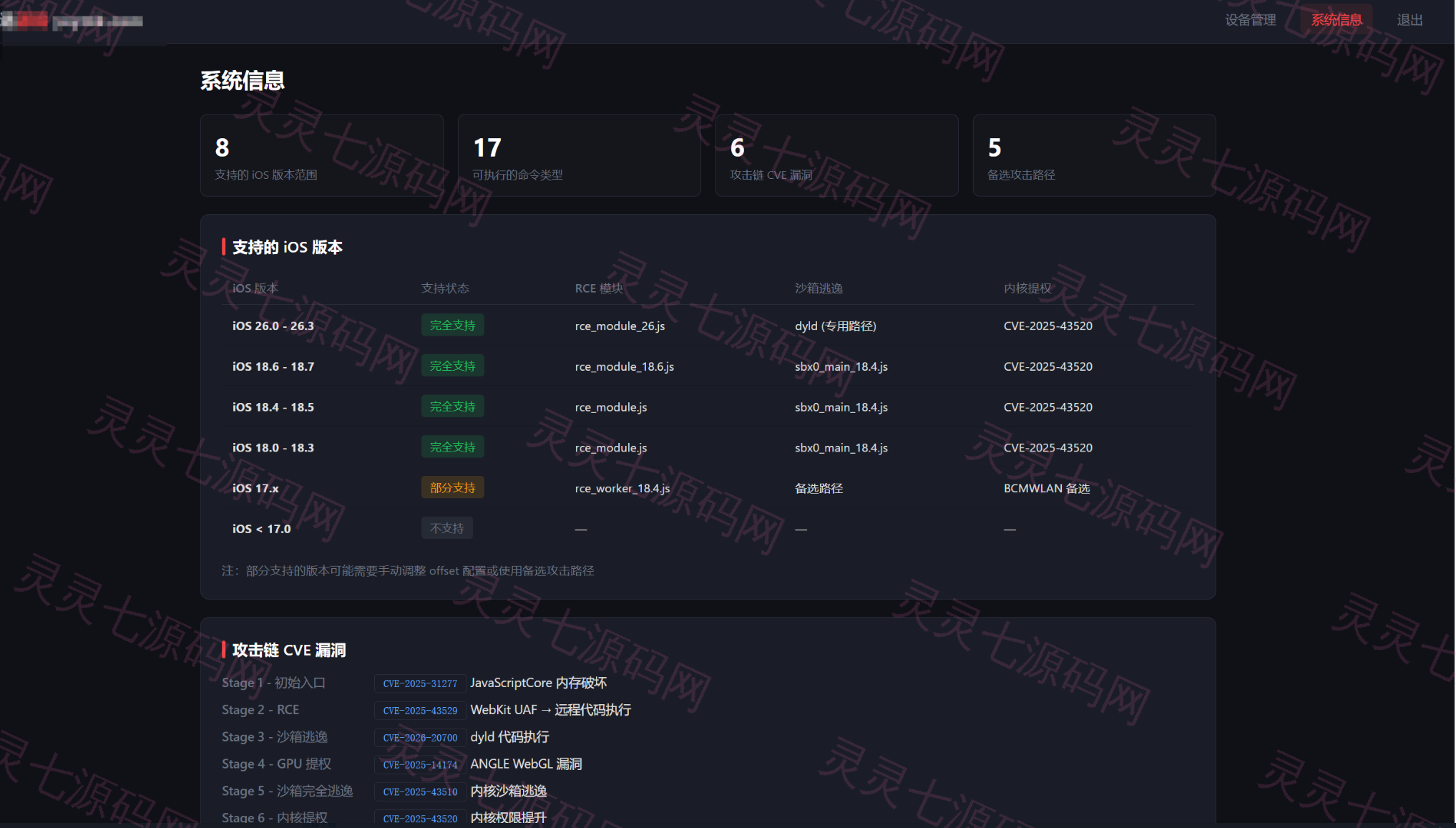Image resolution: width=1456 pixels, height=828 pixels.
Task: Select the iOS 26.0 - 26.3 row label
Action: (273, 326)
